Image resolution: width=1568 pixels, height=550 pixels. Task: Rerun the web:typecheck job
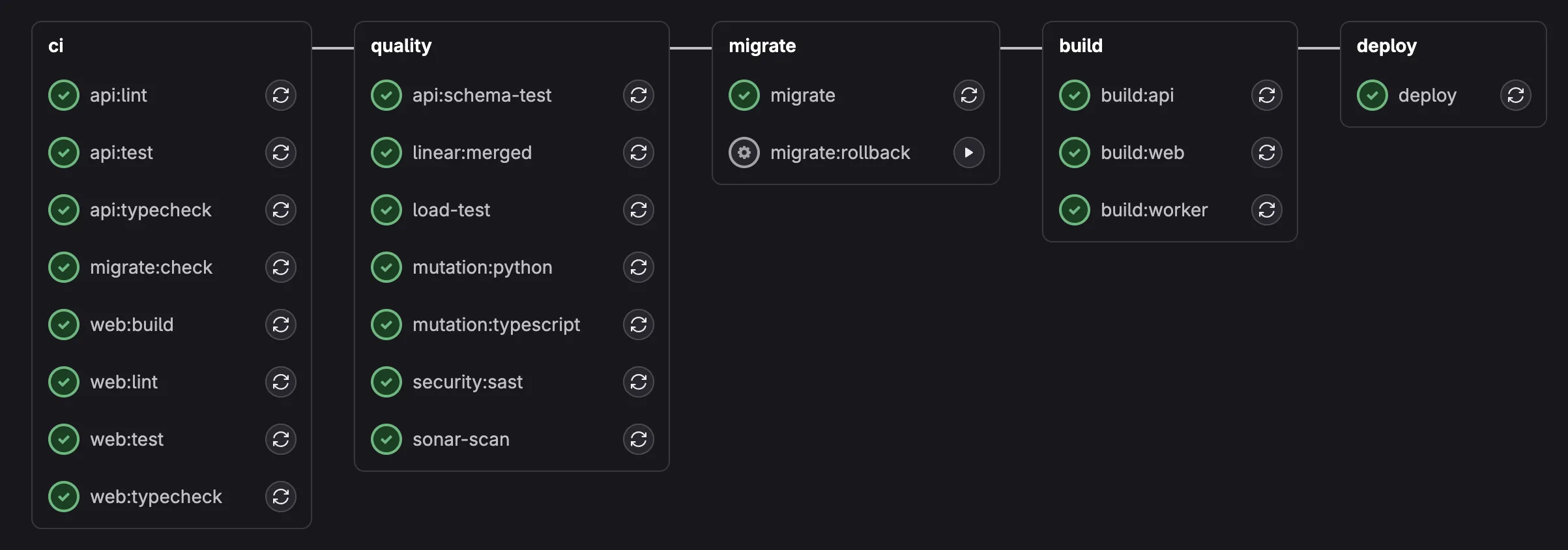point(280,497)
